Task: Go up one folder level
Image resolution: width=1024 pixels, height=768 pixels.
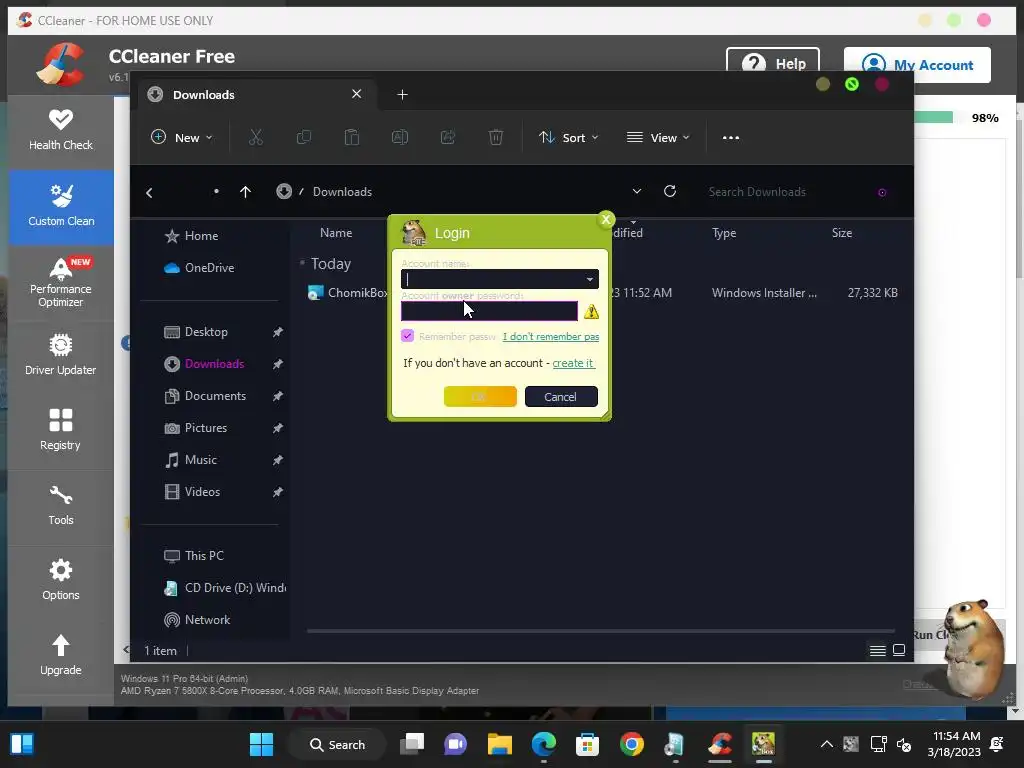Action: 246,191
